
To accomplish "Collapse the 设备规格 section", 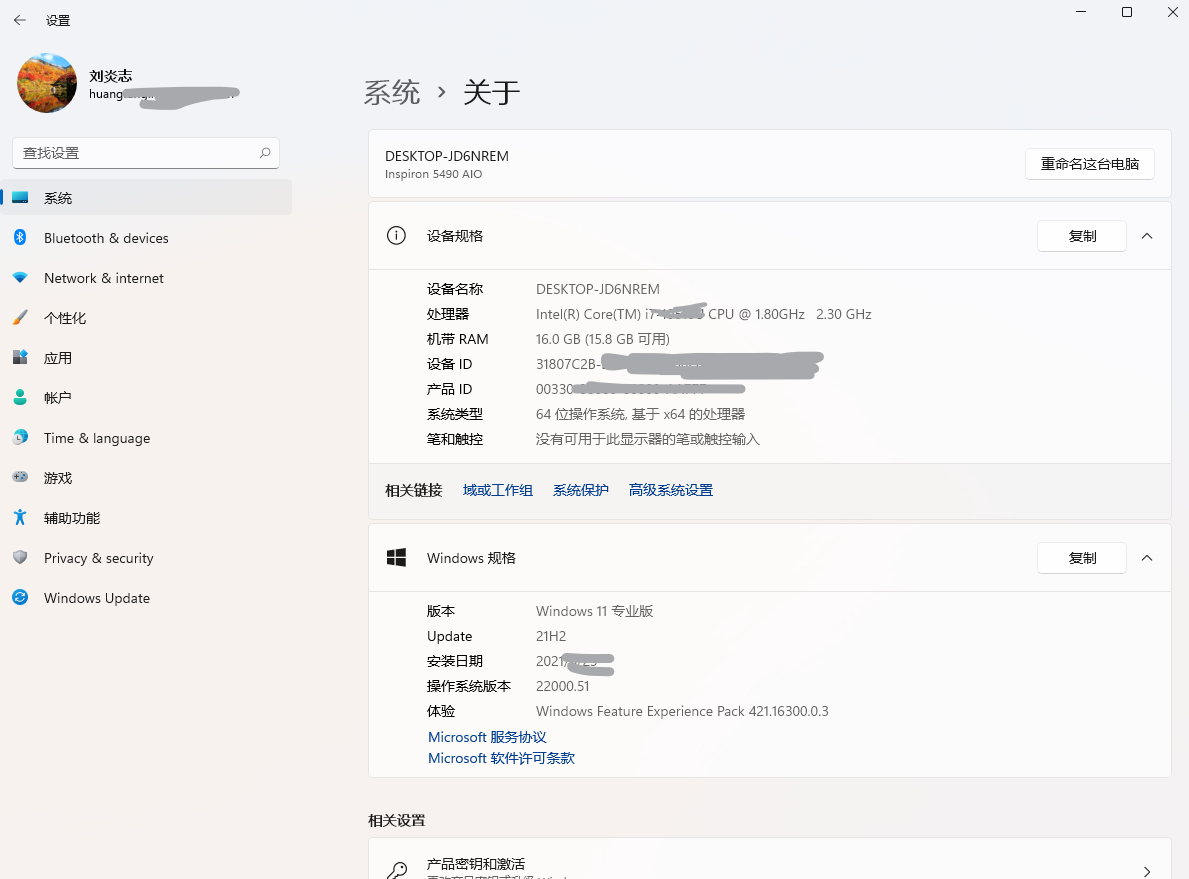I will pyautogui.click(x=1147, y=236).
